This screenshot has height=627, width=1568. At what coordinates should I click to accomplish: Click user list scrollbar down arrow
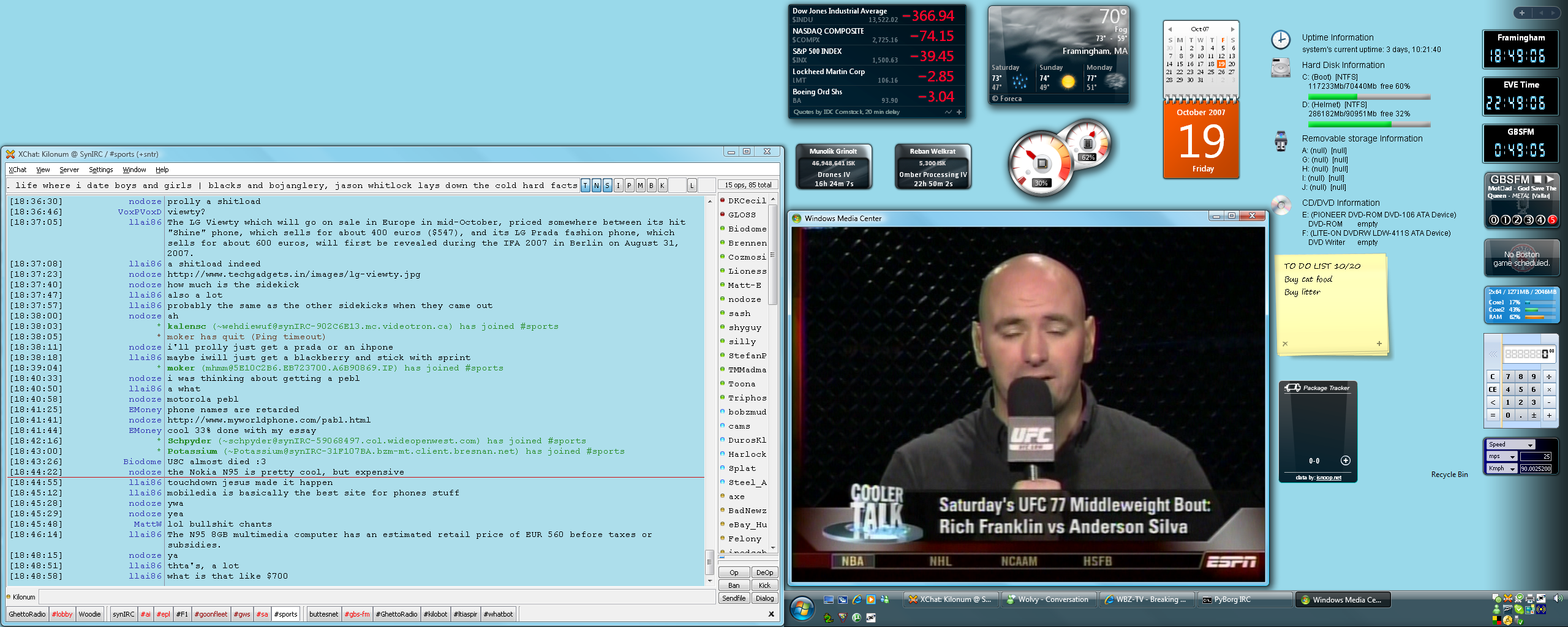[x=773, y=548]
